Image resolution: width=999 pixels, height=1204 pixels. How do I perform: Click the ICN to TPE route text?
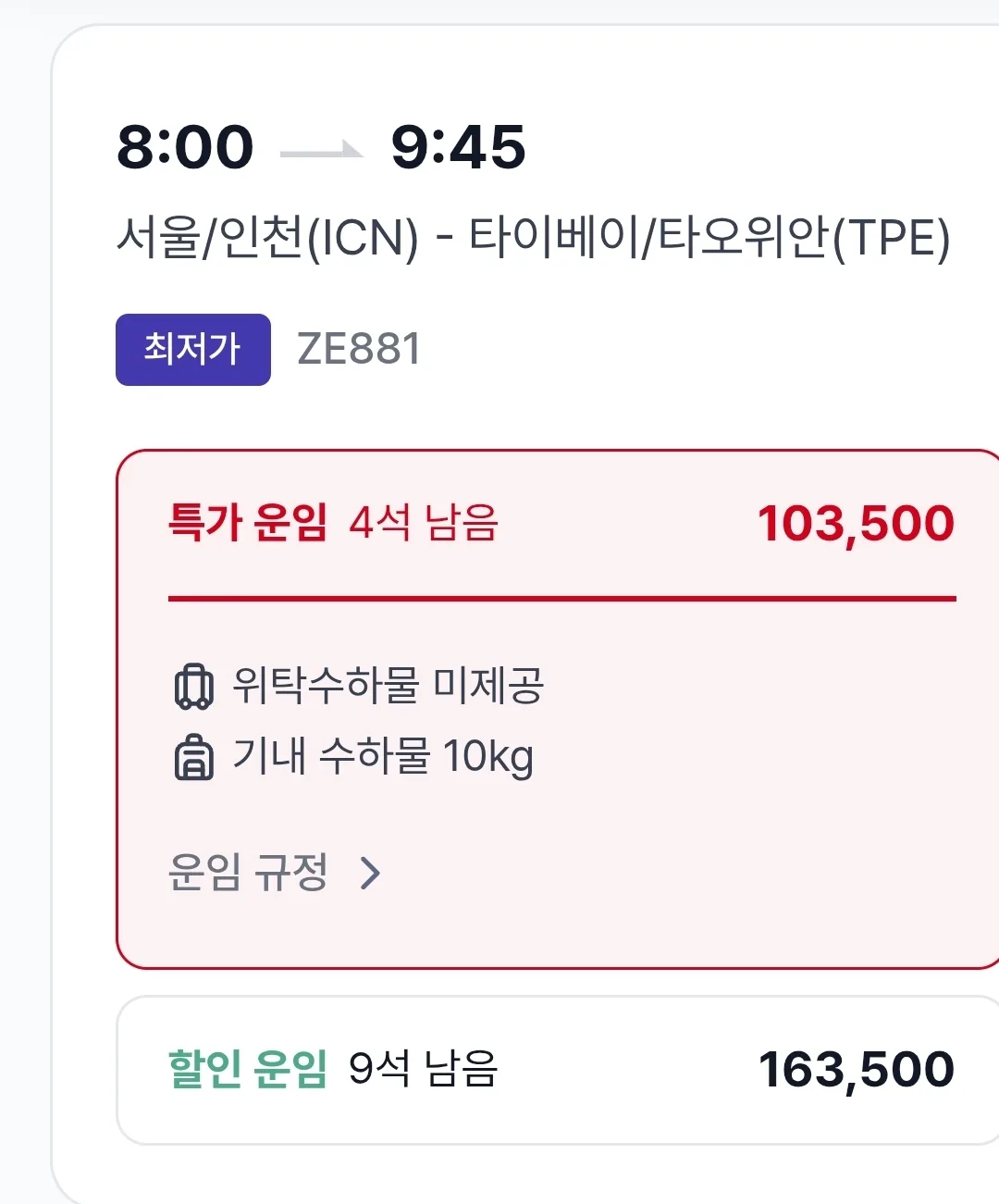534,238
